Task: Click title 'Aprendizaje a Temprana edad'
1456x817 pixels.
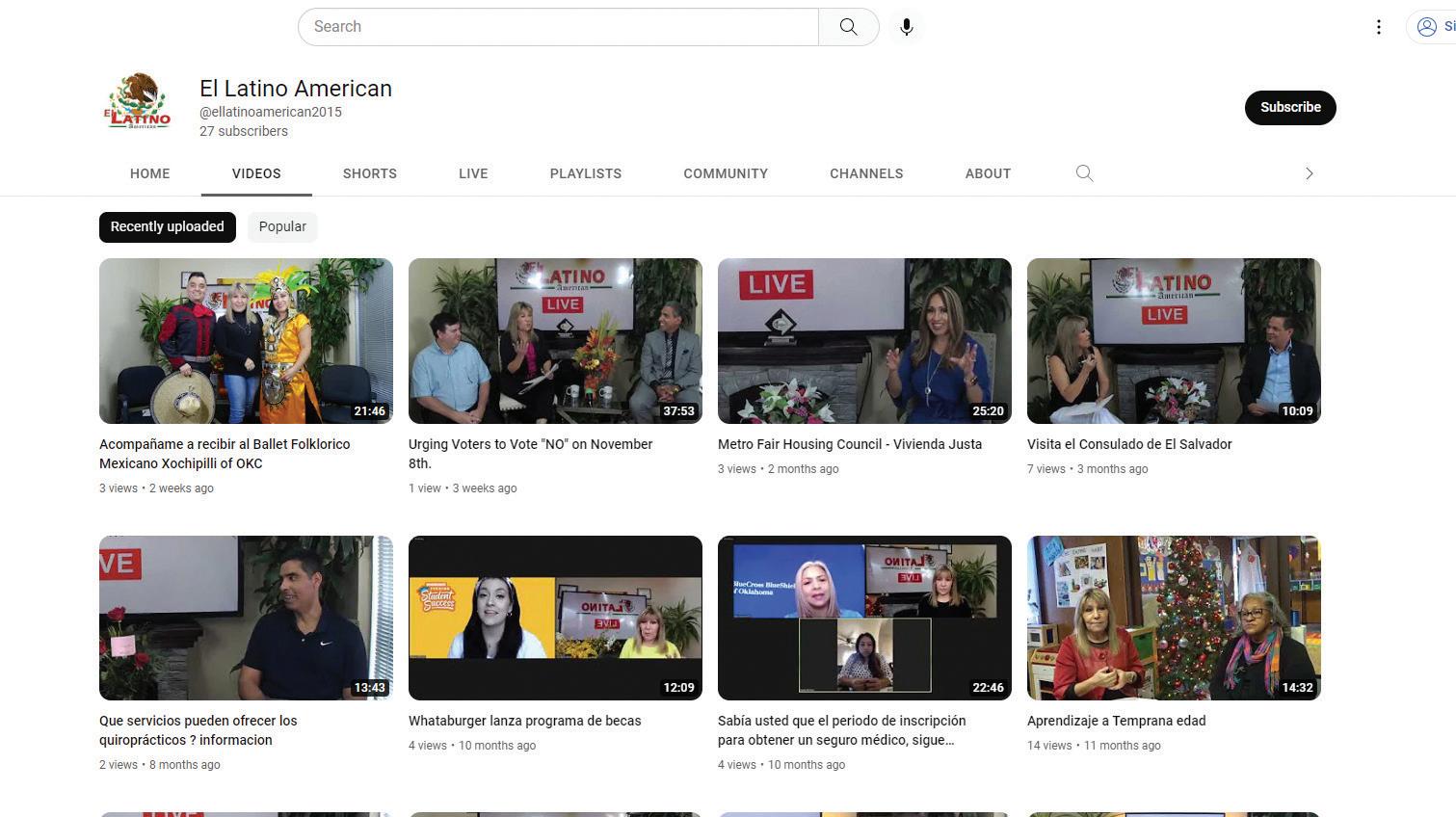Action: click(1117, 721)
